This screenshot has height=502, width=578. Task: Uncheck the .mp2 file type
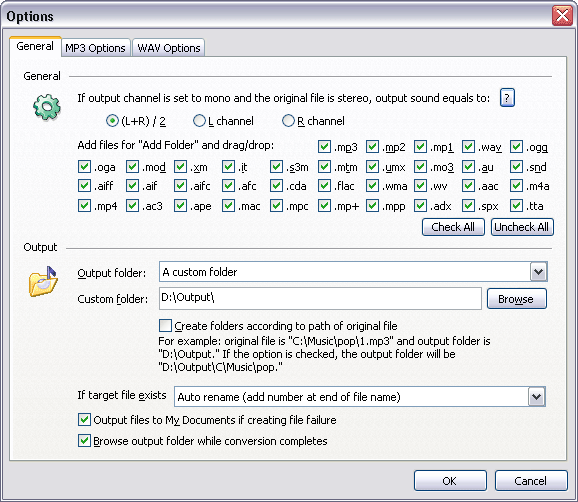[372, 147]
